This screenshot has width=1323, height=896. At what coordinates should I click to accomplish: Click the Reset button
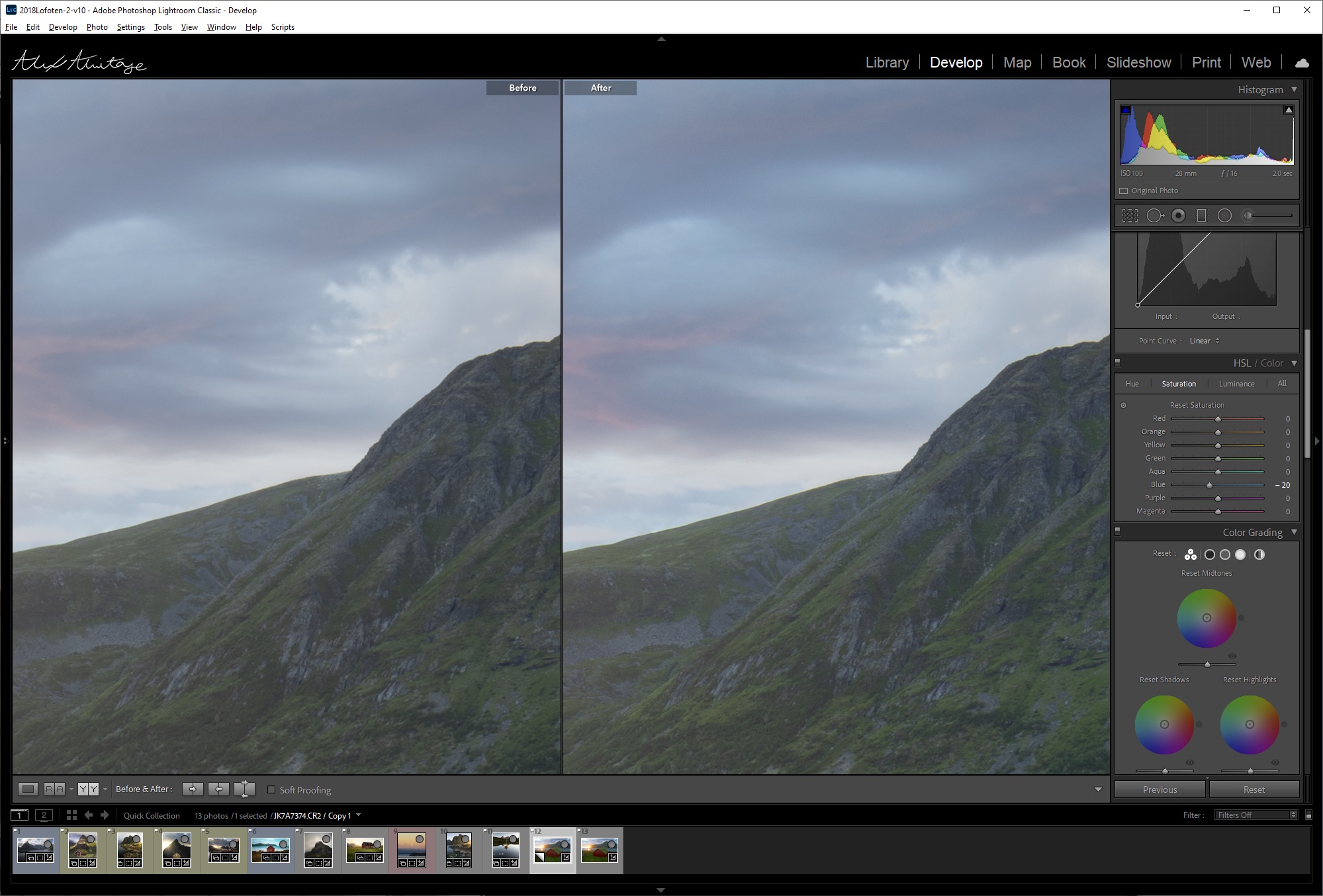click(x=1254, y=789)
